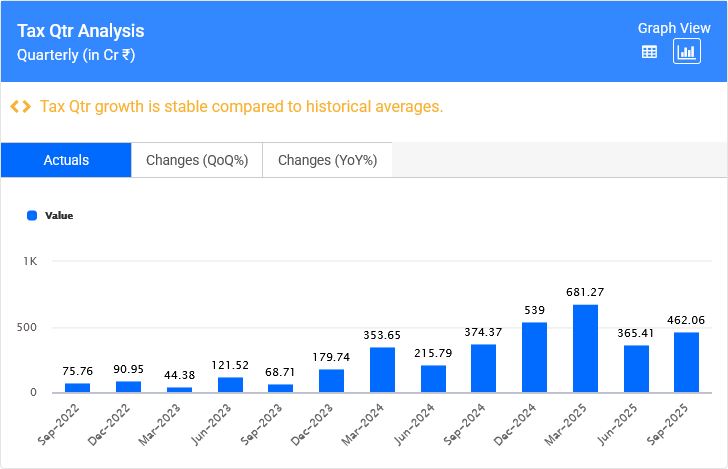Switch to Changes (QoQ%) tab
Viewport: 728px width, 469px height.
[x=197, y=160]
